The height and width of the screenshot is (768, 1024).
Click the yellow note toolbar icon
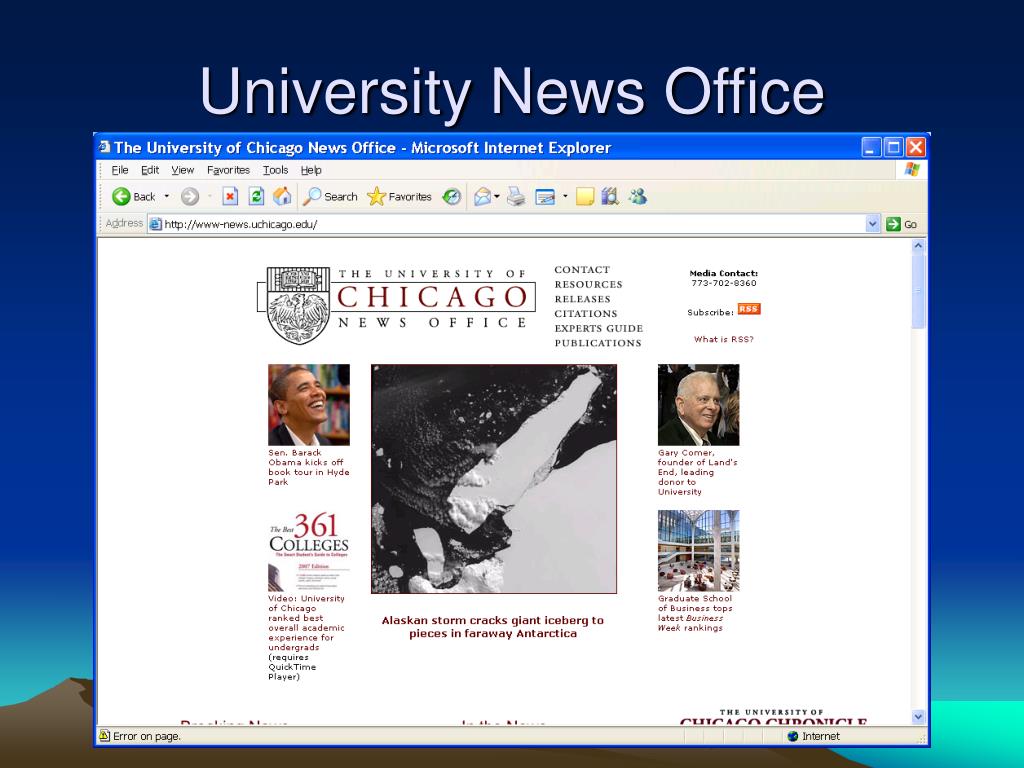(x=584, y=197)
